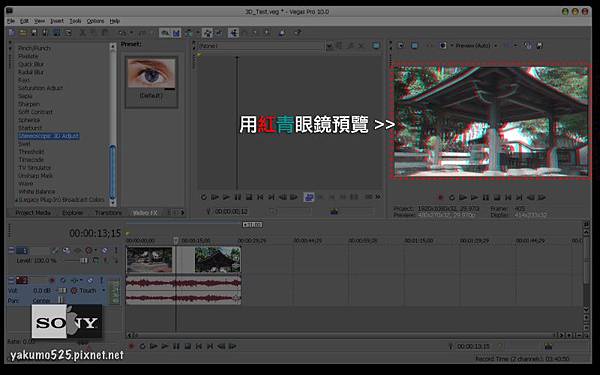Image resolution: width=600 pixels, height=375 pixels.
Task: Select the Unsharp Mask effect
Action: pyautogui.click(x=35, y=176)
